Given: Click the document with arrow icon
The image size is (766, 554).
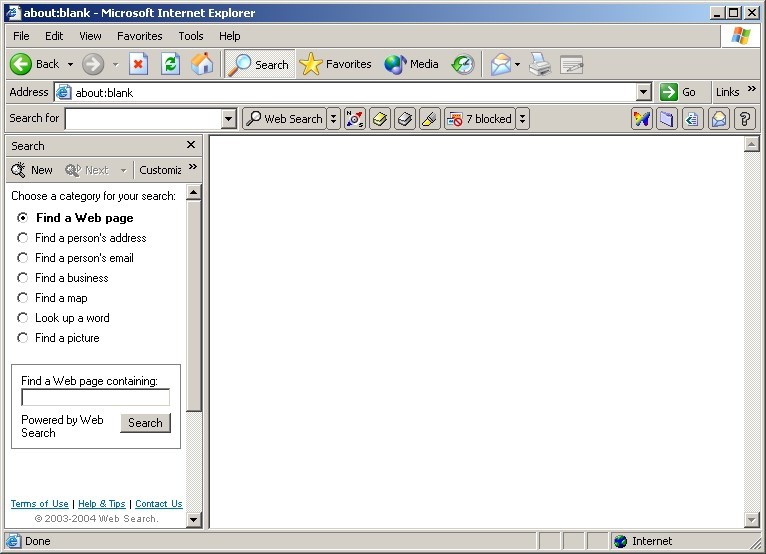Looking at the screenshot, I should pyautogui.click(x=692, y=119).
